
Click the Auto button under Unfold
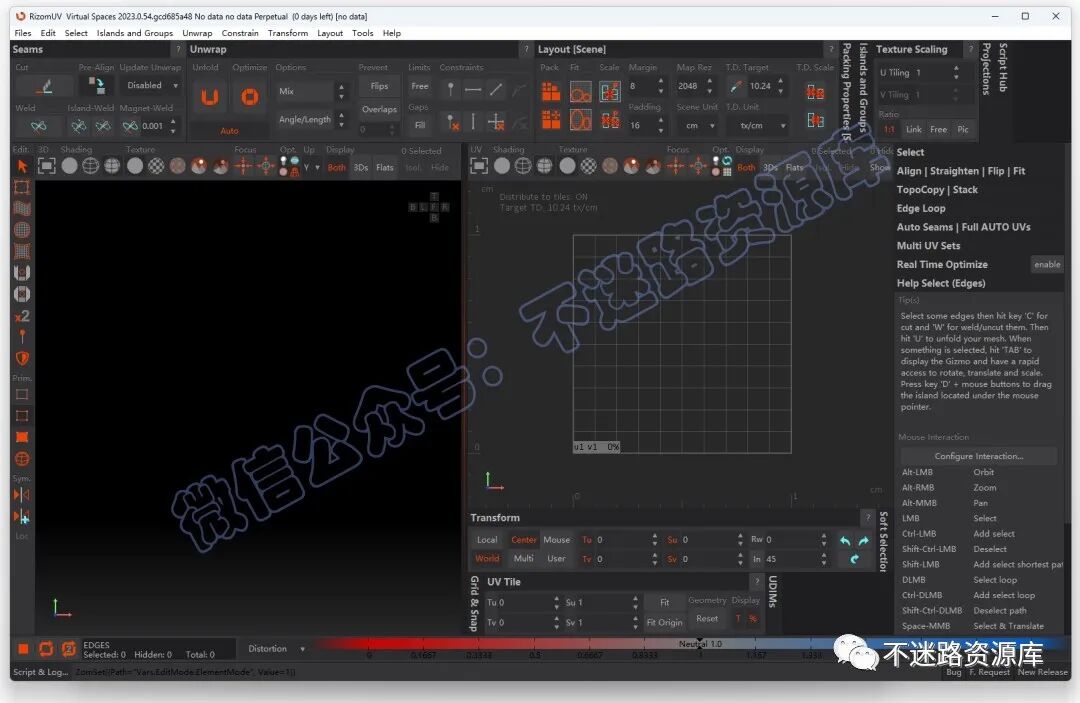tap(229, 131)
